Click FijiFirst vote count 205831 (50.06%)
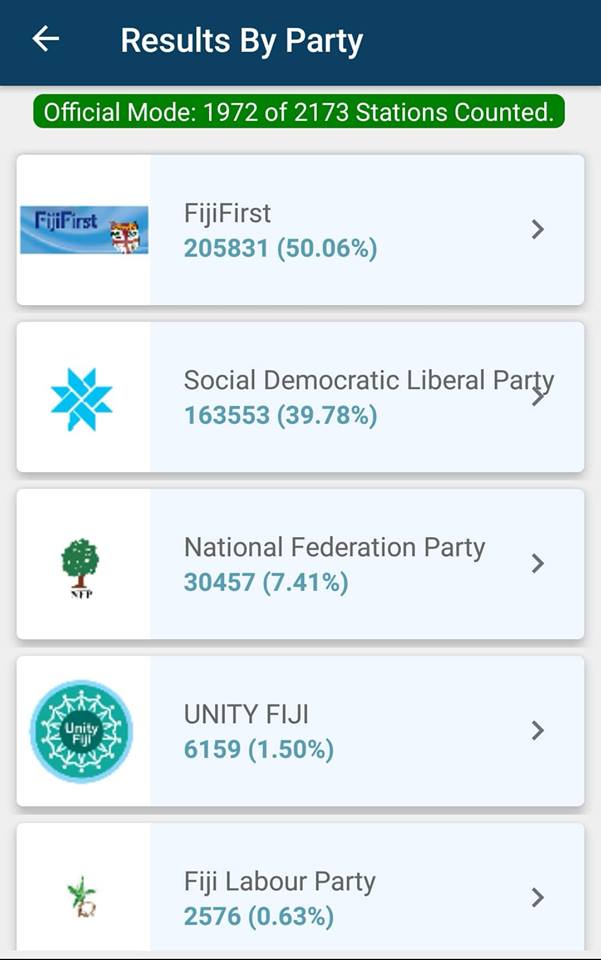The height and width of the screenshot is (960, 601). (x=280, y=248)
